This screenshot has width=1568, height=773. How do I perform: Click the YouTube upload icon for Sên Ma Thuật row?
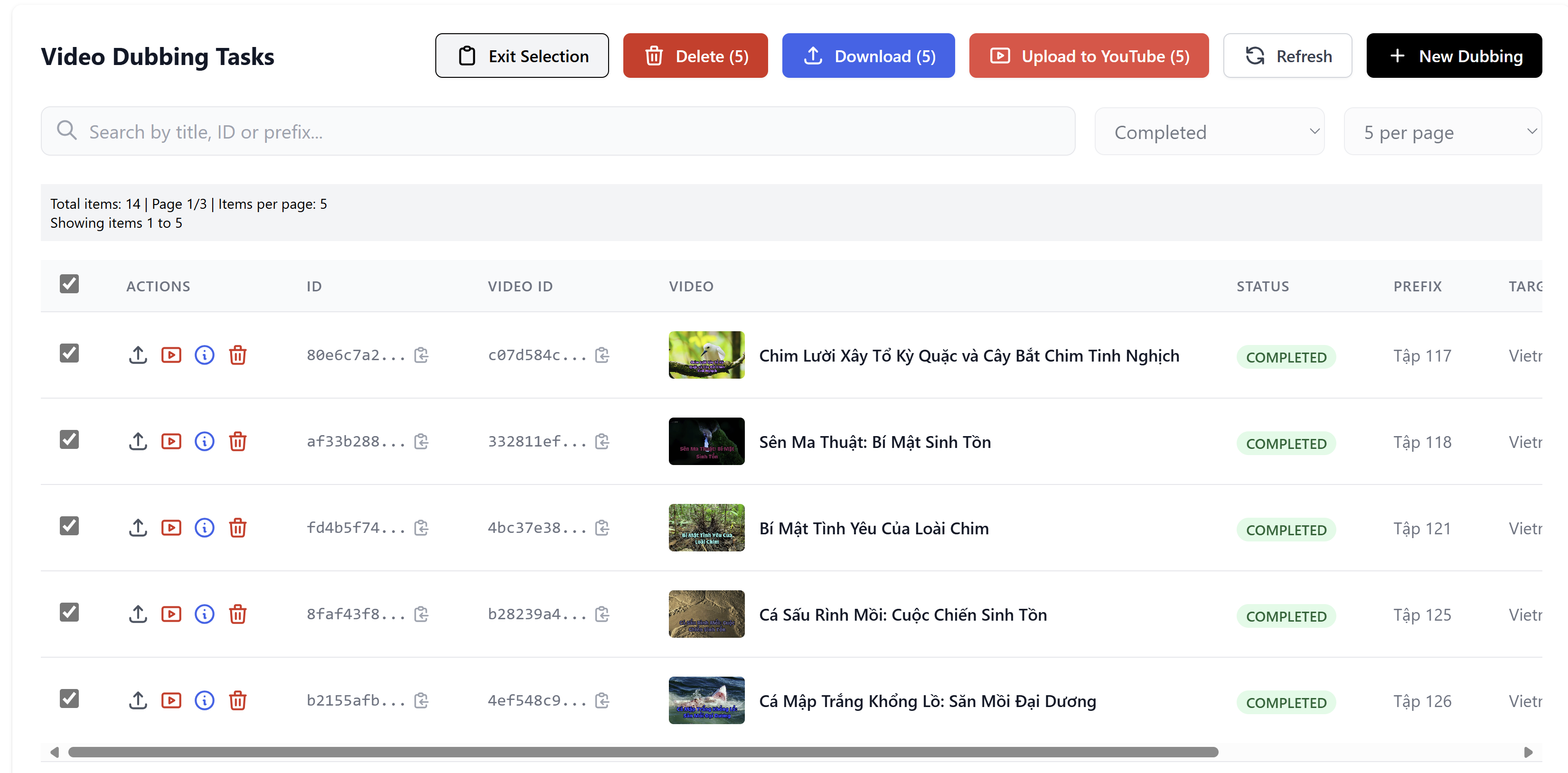[x=171, y=441]
